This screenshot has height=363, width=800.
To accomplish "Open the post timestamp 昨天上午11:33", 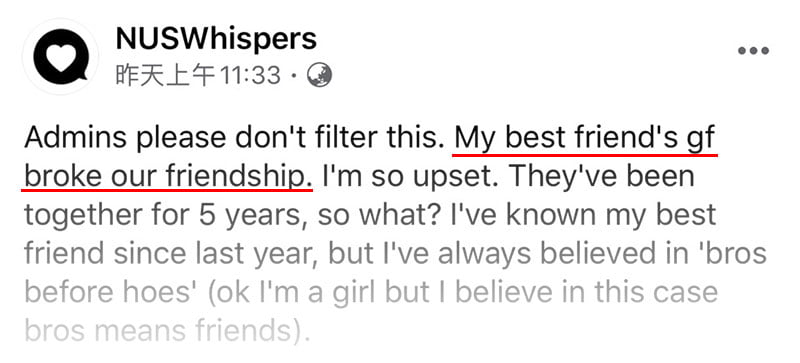I will tap(198, 76).
